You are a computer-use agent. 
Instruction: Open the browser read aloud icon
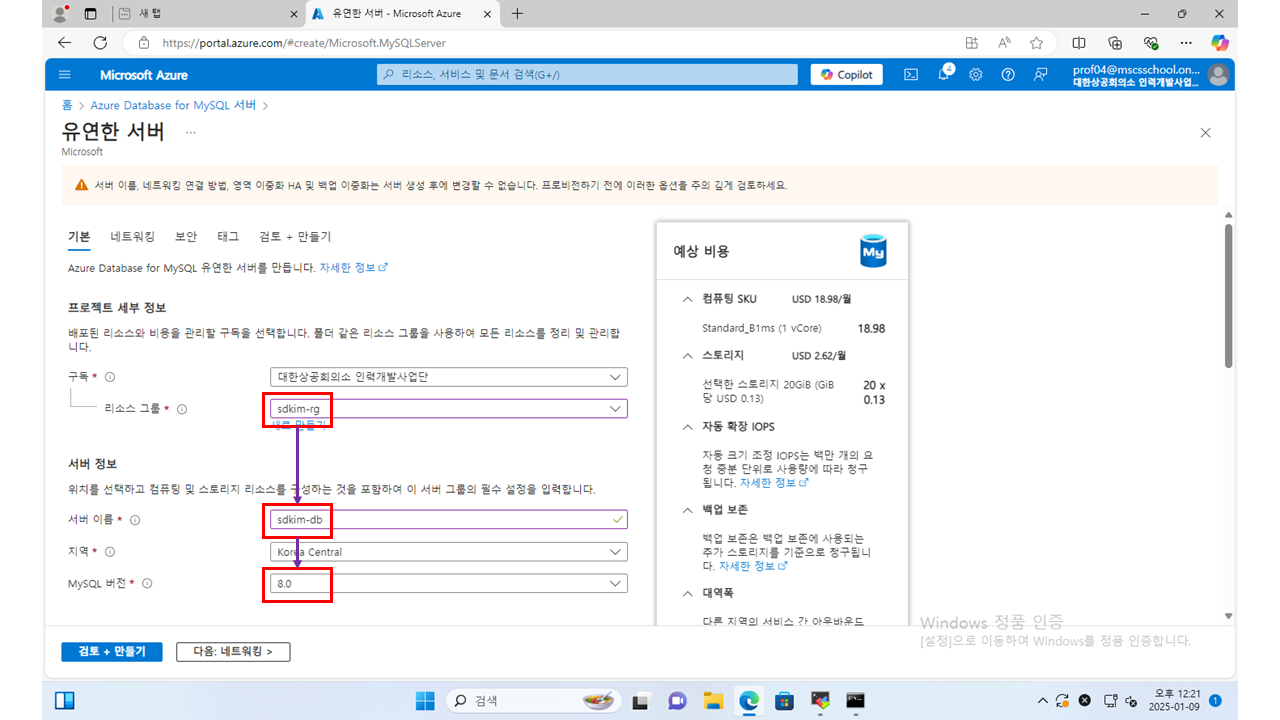pos(1004,43)
